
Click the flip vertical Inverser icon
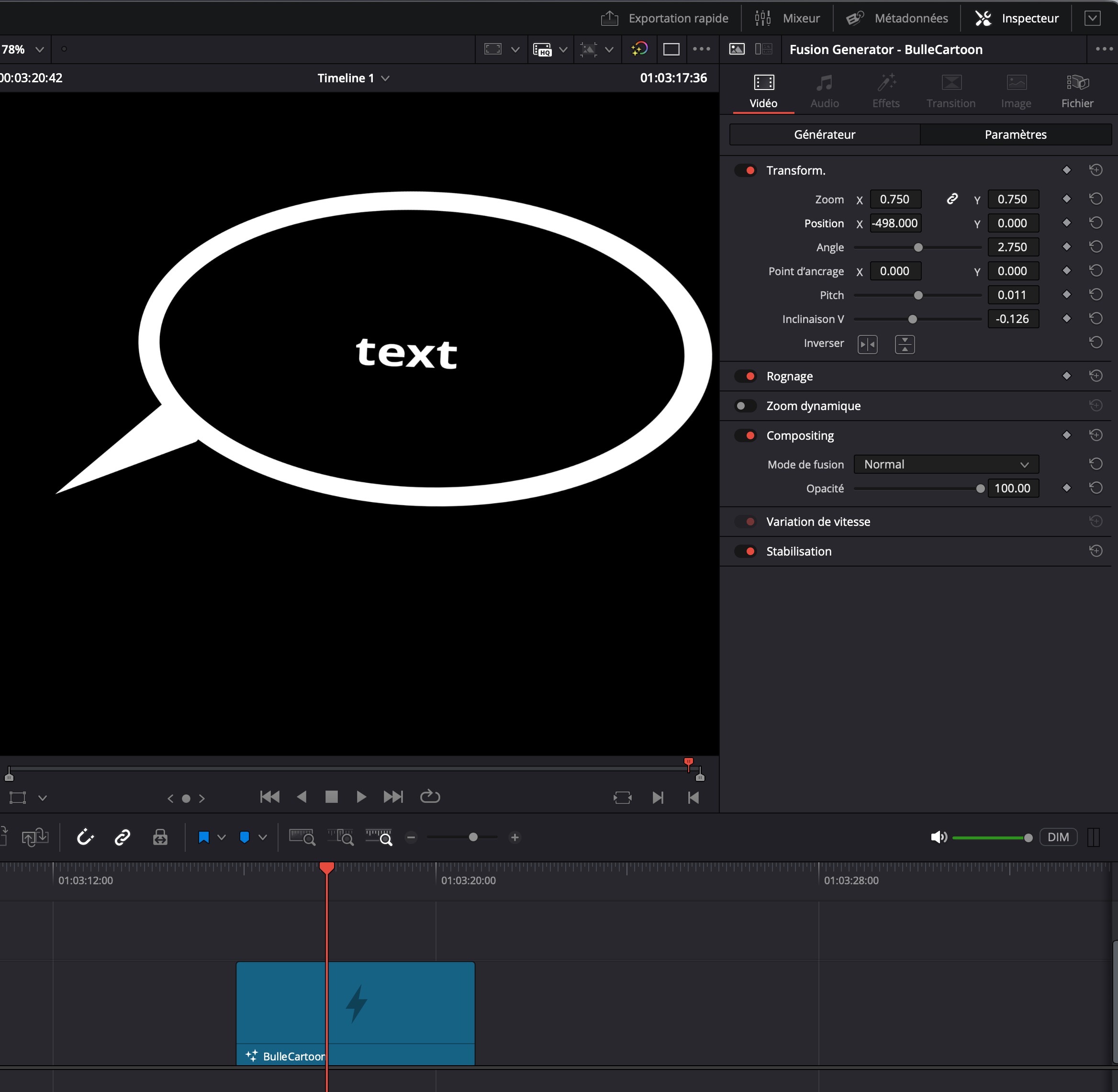click(905, 344)
